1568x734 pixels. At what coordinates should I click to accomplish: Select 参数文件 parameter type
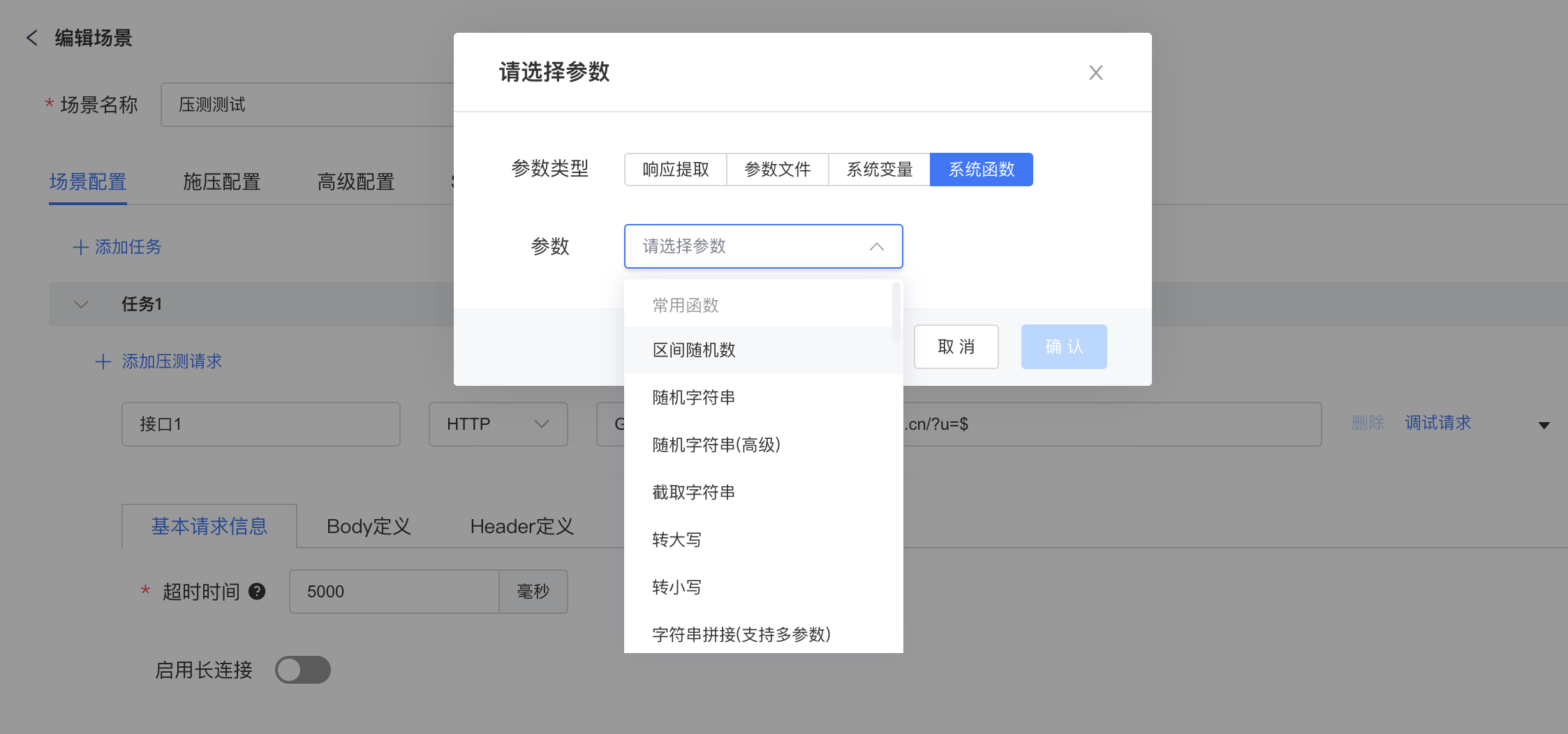[777, 170]
